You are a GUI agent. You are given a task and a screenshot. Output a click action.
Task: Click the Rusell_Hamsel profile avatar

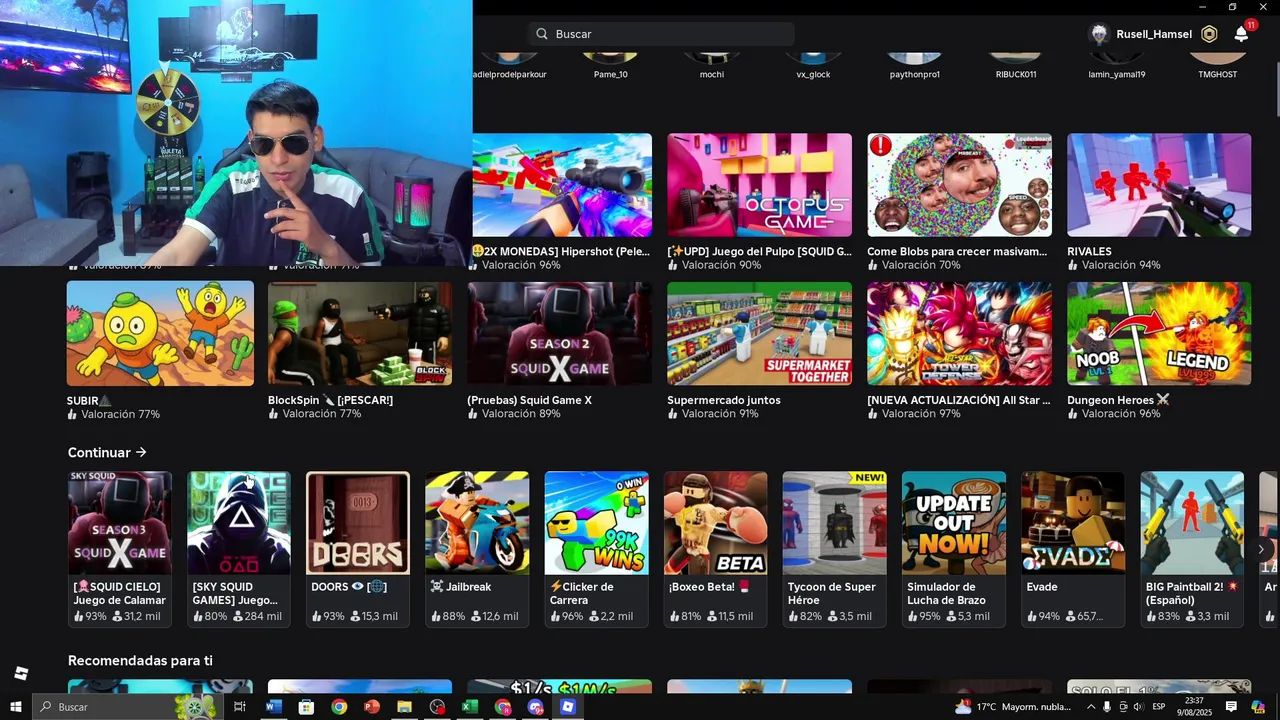(1099, 34)
